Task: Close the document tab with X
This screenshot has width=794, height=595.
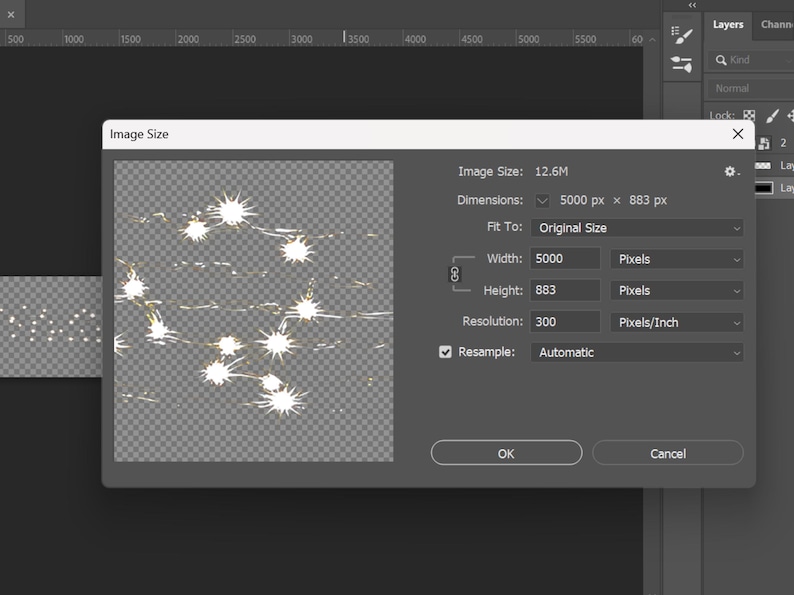Action: coord(11,15)
